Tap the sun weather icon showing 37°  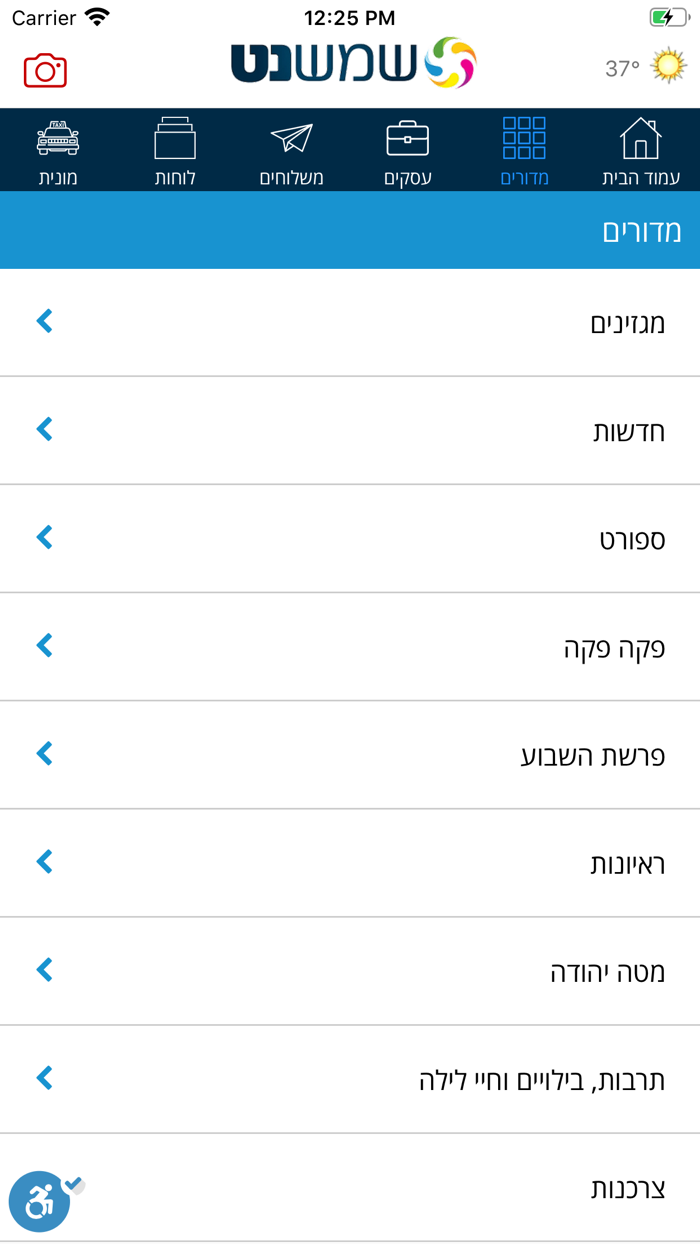point(668,62)
